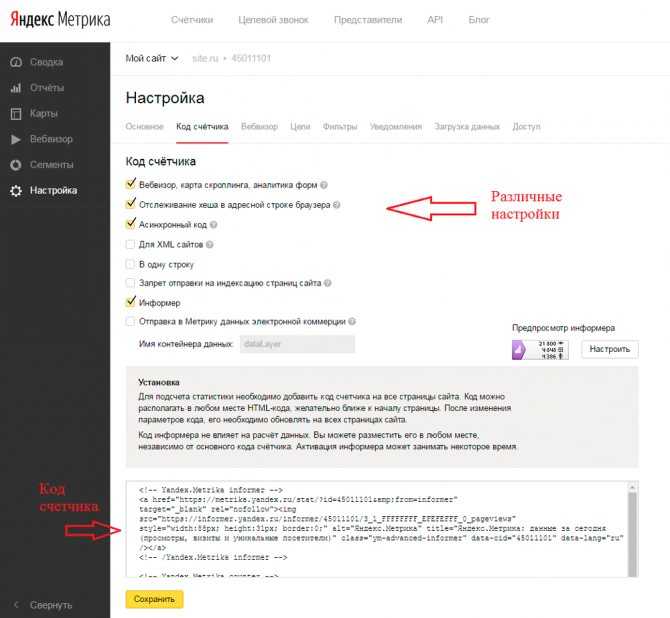The width and height of the screenshot is (670, 618).
Task: Switch to the Вебвизор settings tab
Action: coord(259,127)
